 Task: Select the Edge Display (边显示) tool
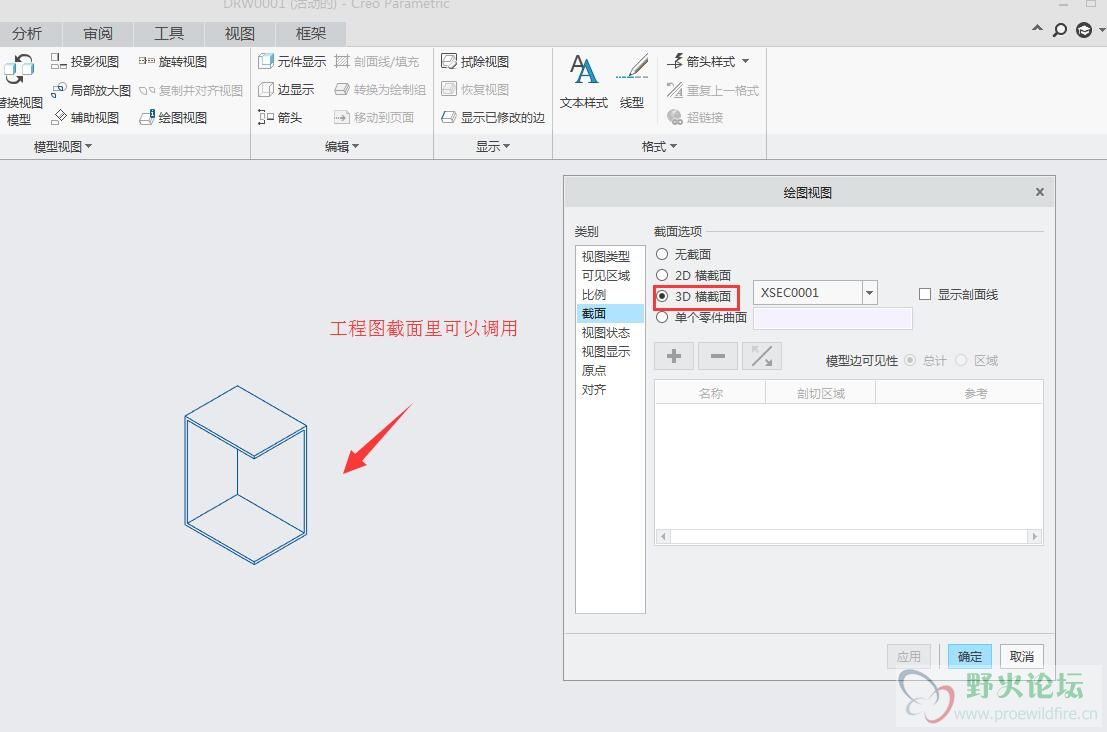(x=286, y=90)
